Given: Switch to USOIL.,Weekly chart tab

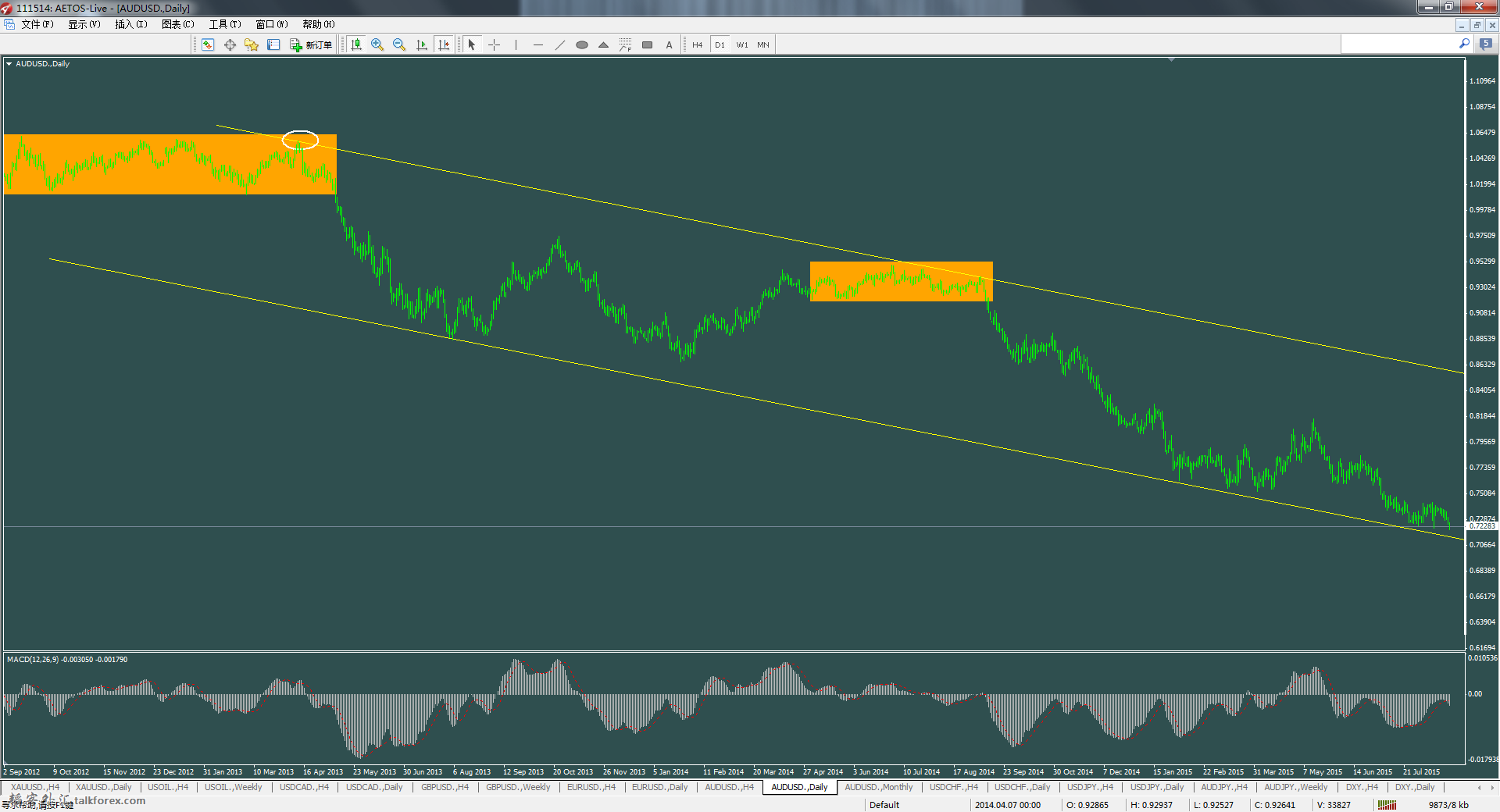Looking at the screenshot, I should pos(234,787).
